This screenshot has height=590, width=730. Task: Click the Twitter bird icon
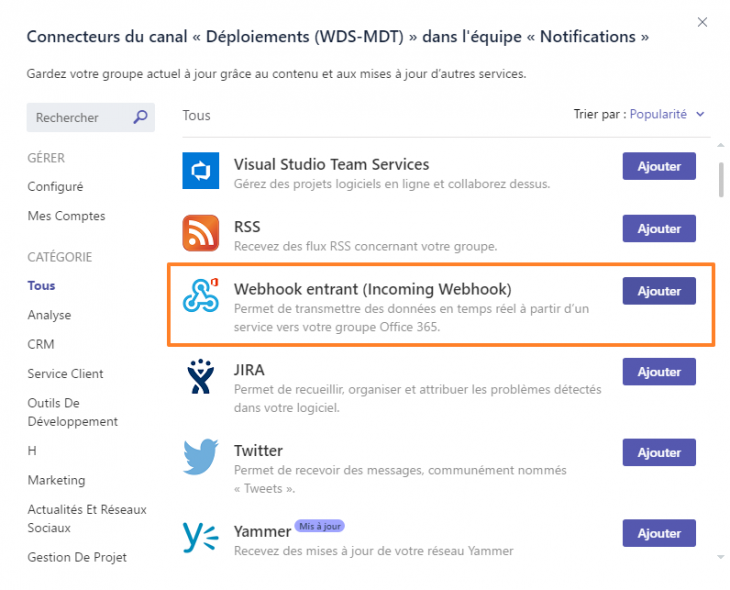click(x=201, y=456)
